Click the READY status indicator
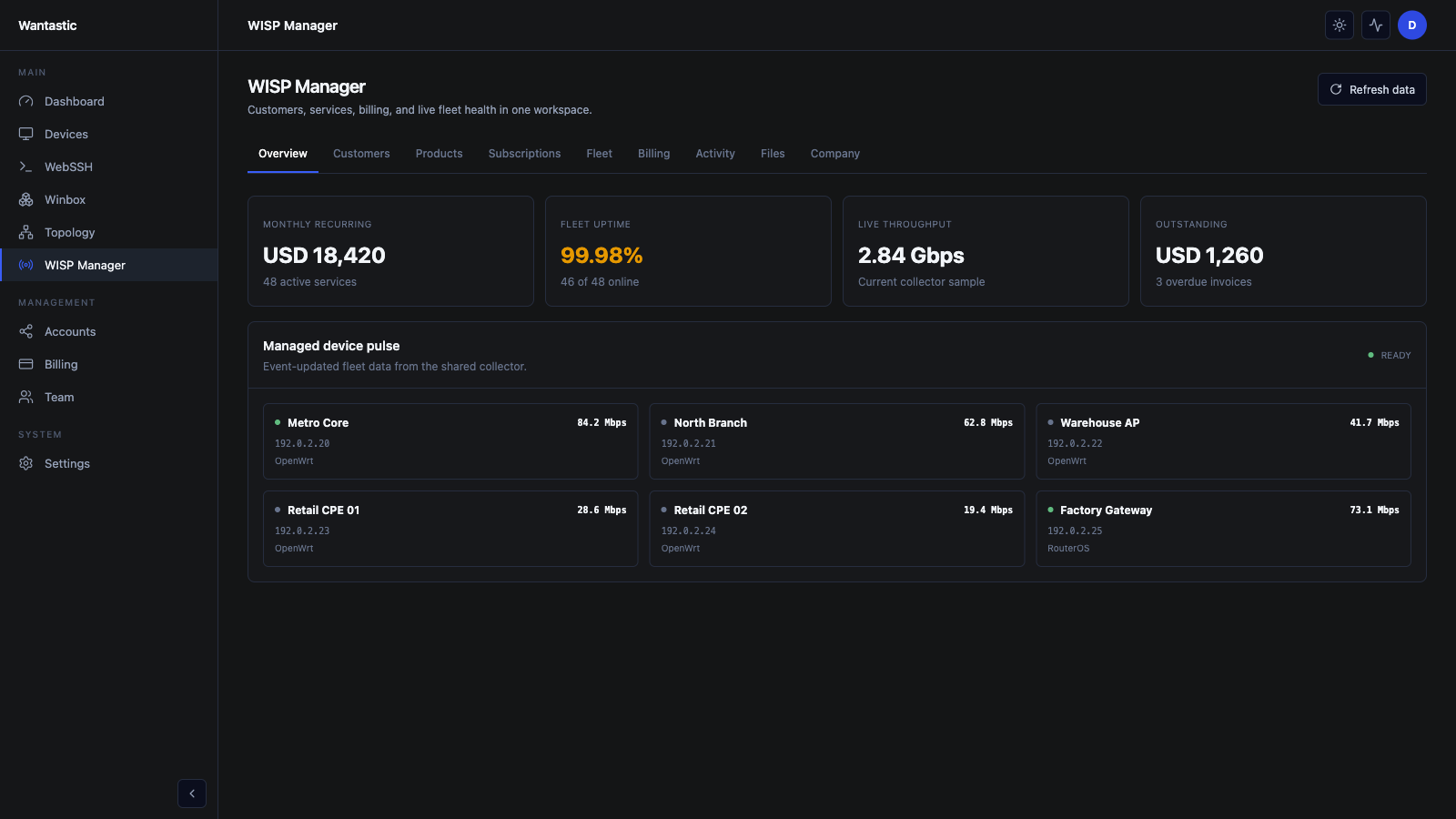The image size is (1456, 819). pos(1390,355)
